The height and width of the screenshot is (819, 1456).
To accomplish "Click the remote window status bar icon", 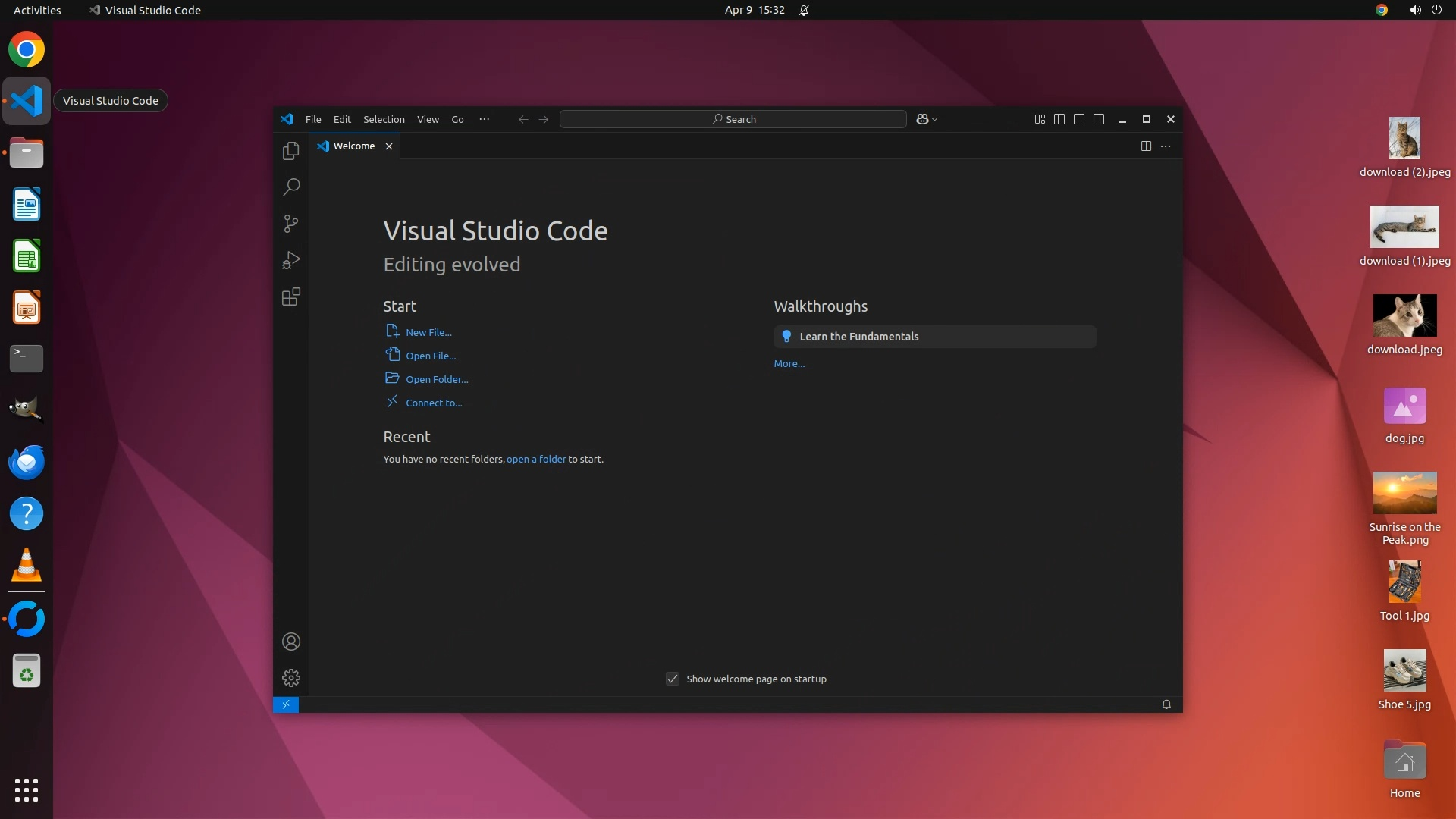I will (x=286, y=704).
